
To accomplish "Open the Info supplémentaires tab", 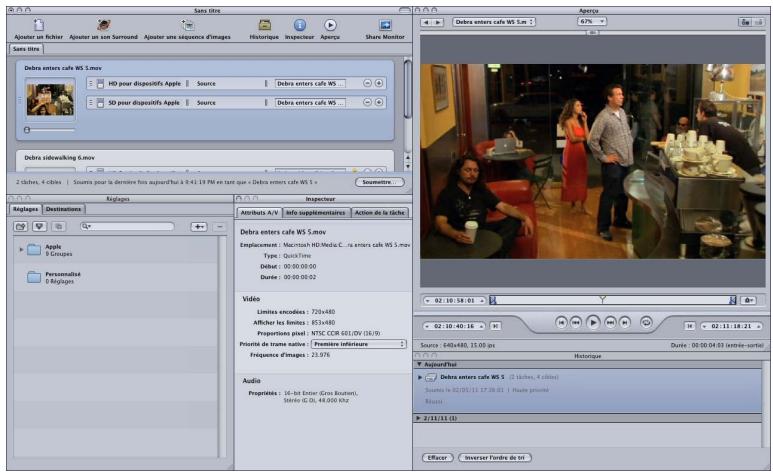I will point(315,213).
